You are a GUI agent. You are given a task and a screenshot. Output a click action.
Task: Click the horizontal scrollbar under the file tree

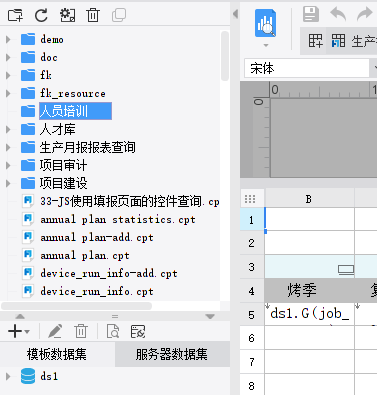pyautogui.click(x=77, y=306)
